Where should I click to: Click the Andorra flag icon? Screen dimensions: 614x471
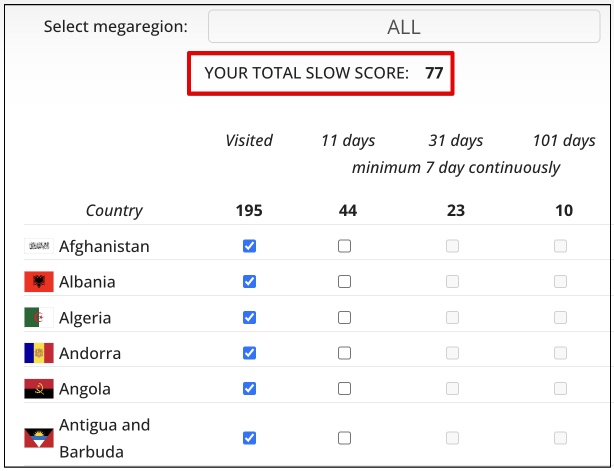[x=39, y=353]
